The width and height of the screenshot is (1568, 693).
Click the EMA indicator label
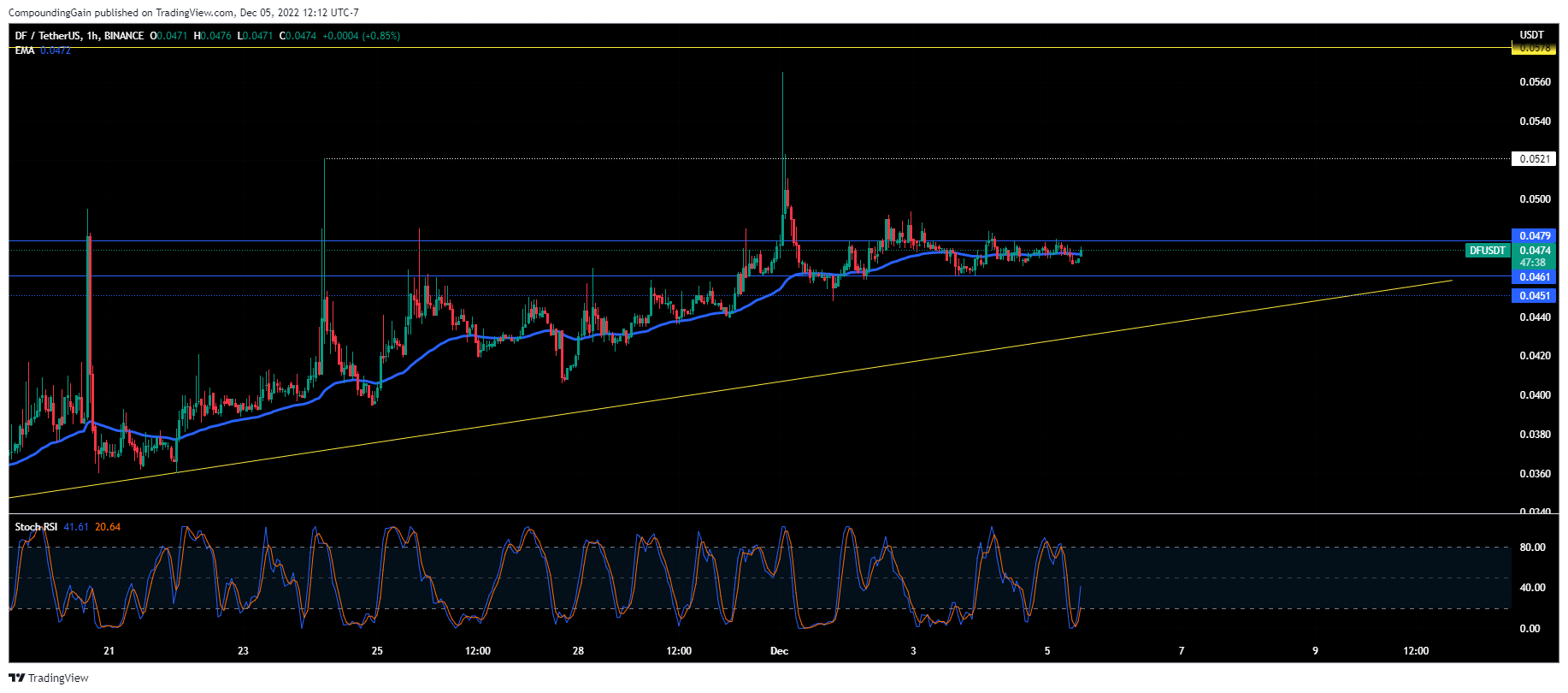[x=25, y=50]
